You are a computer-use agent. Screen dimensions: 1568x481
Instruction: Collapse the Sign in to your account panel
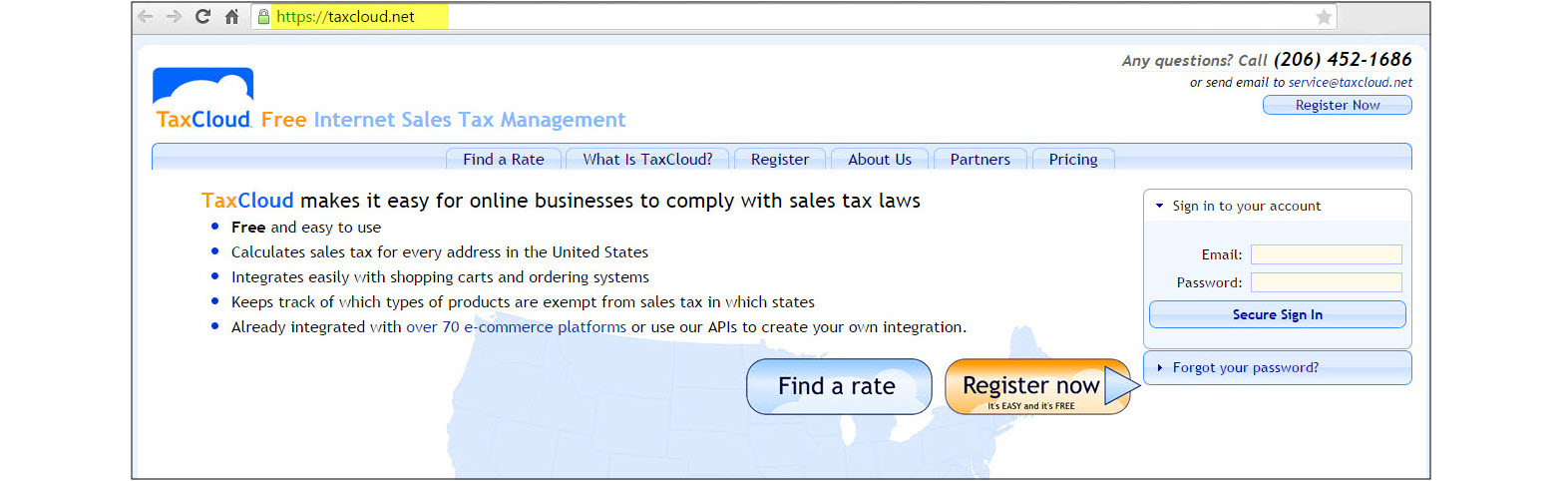pos(1278,206)
